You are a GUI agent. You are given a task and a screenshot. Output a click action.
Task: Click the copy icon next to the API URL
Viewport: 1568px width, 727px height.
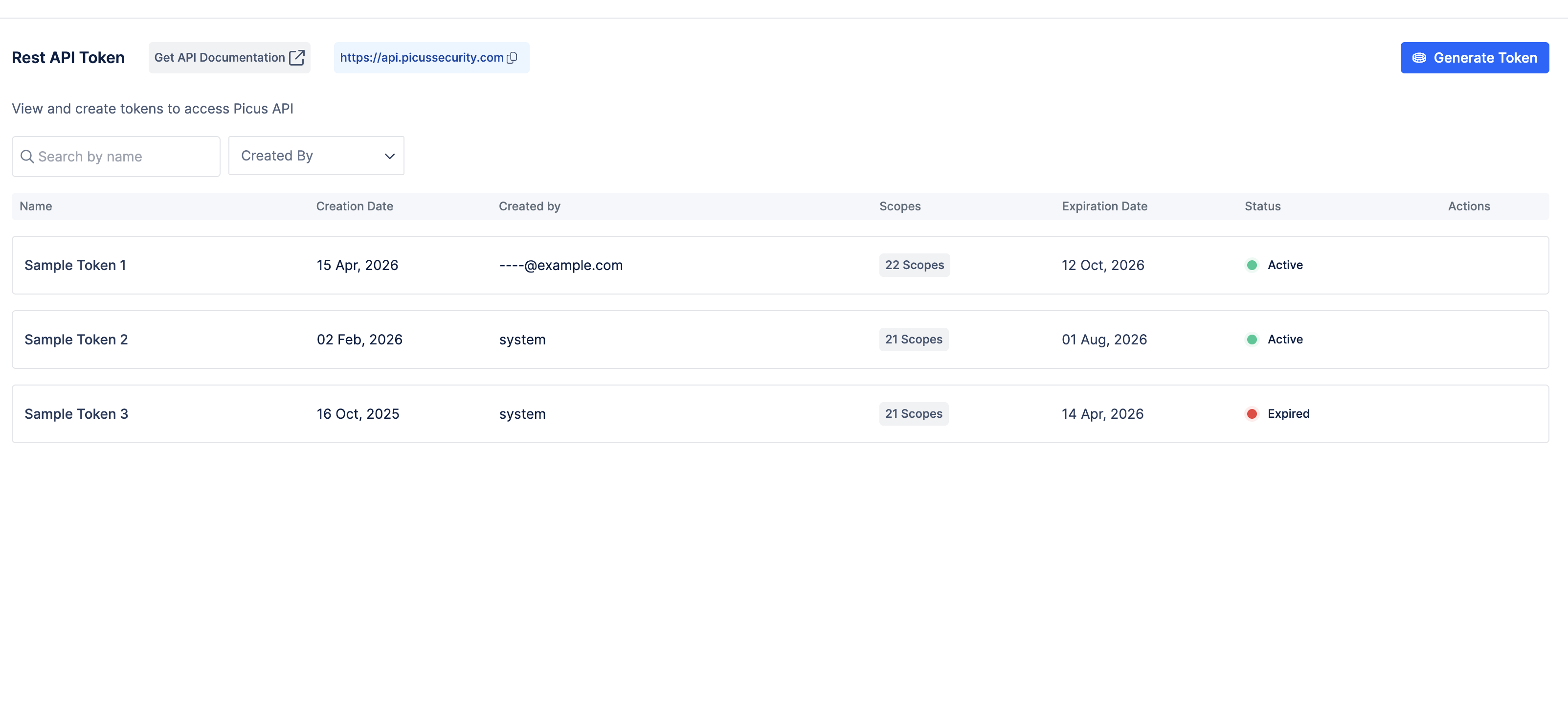512,58
